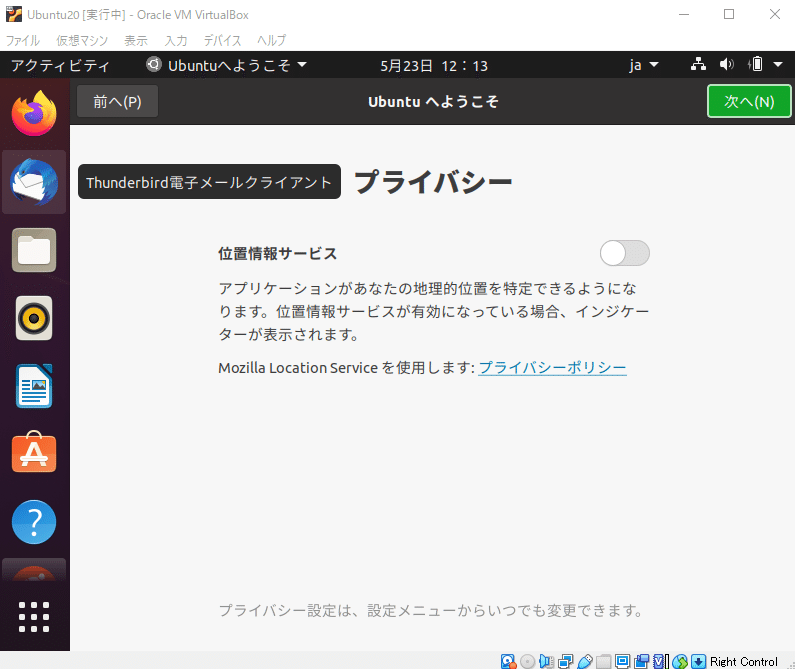Click VirtualBox USB devices indicator

tap(585, 661)
